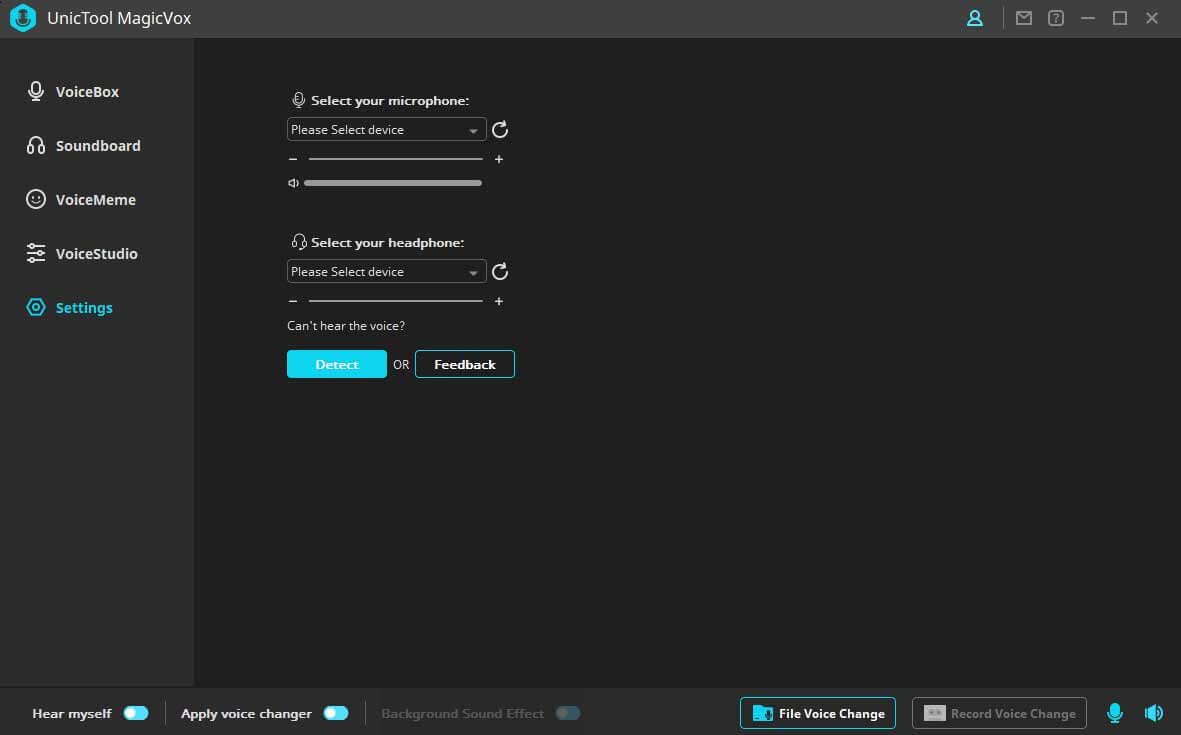Click the microphone volume slider track

[395, 159]
